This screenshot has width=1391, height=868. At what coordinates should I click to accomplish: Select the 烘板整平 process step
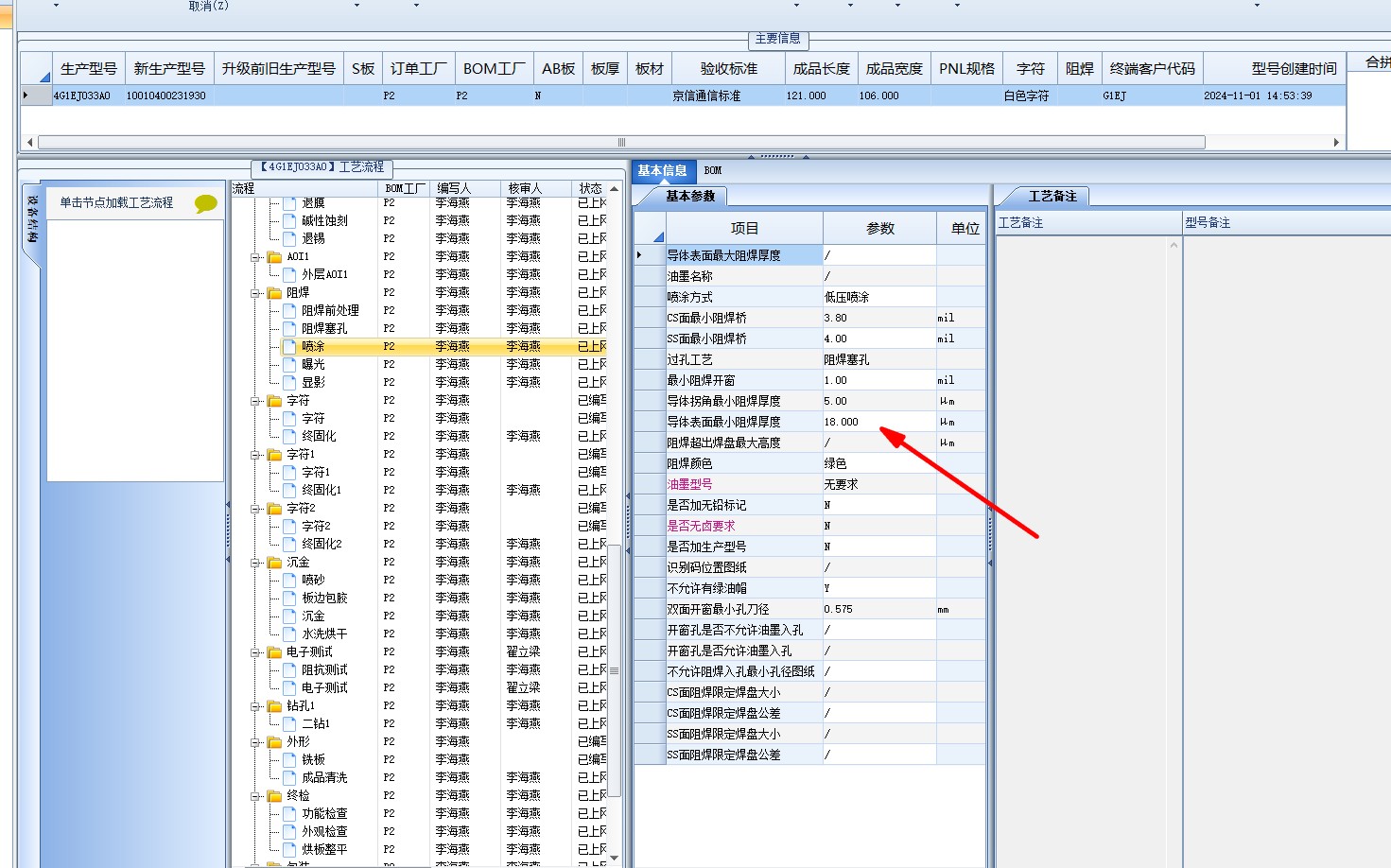tap(324, 849)
